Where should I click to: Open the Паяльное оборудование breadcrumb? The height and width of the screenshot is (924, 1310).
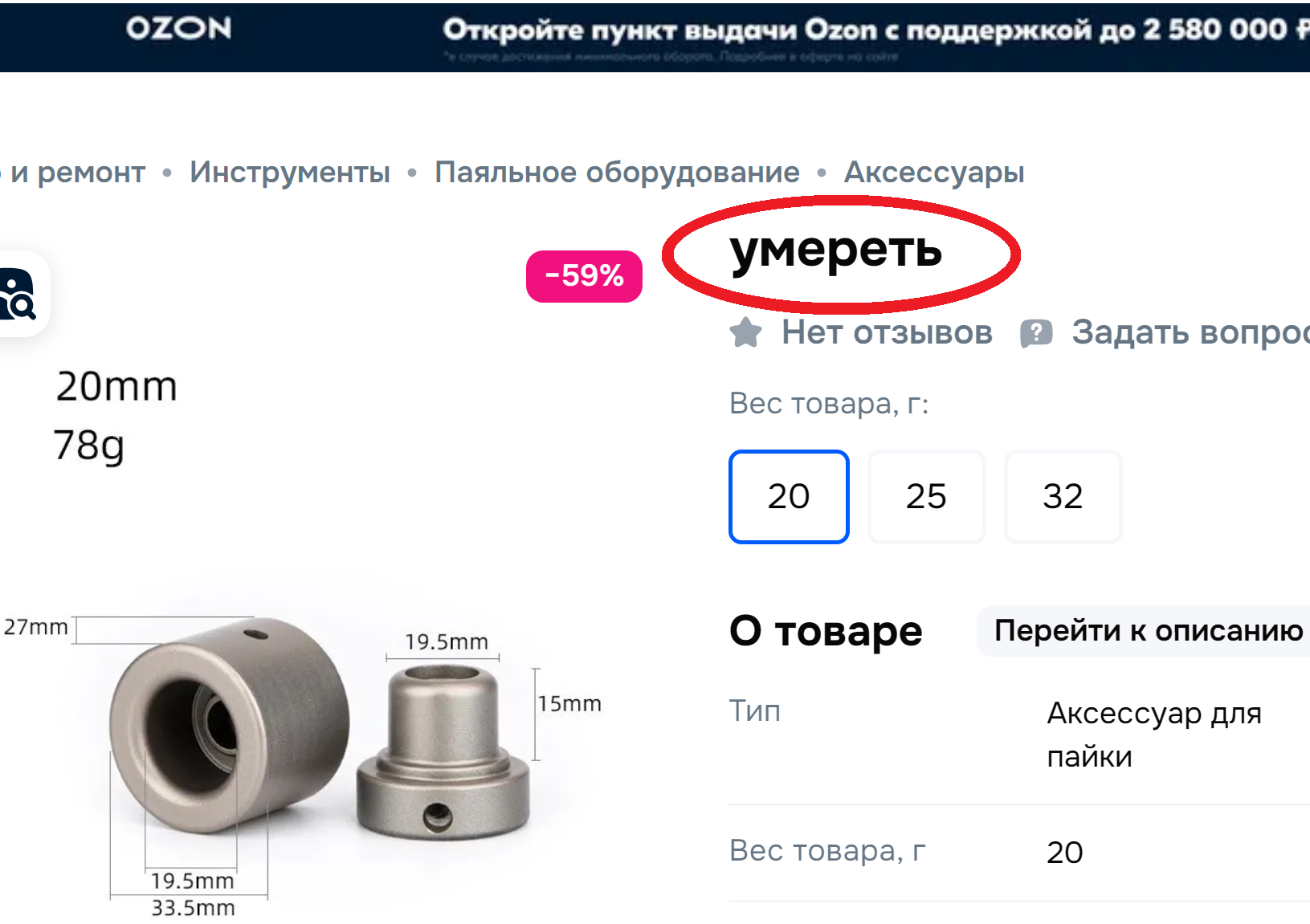617,172
